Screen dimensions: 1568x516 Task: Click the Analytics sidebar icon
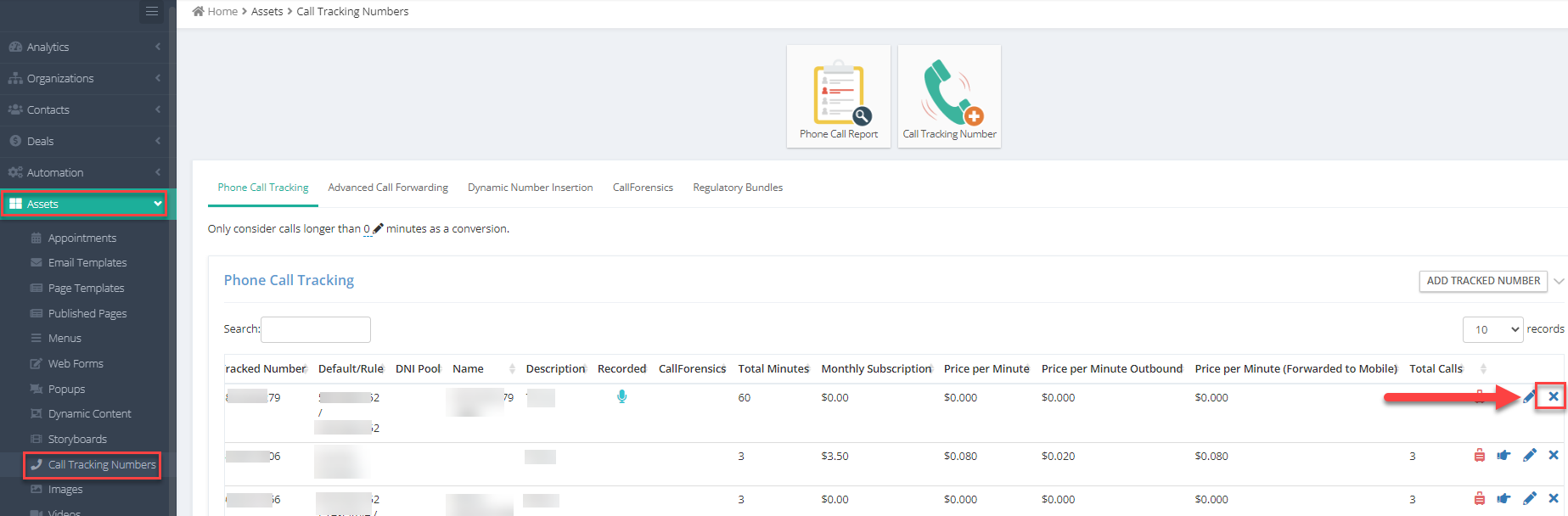point(15,47)
